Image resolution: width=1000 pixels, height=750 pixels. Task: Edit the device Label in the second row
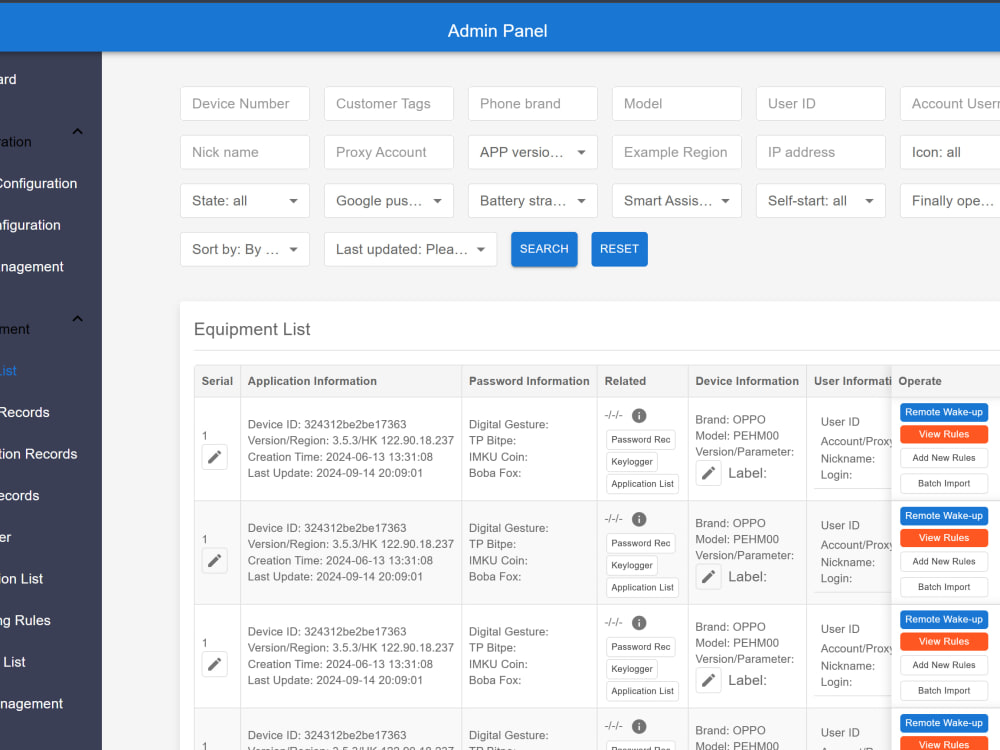(708, 577)
